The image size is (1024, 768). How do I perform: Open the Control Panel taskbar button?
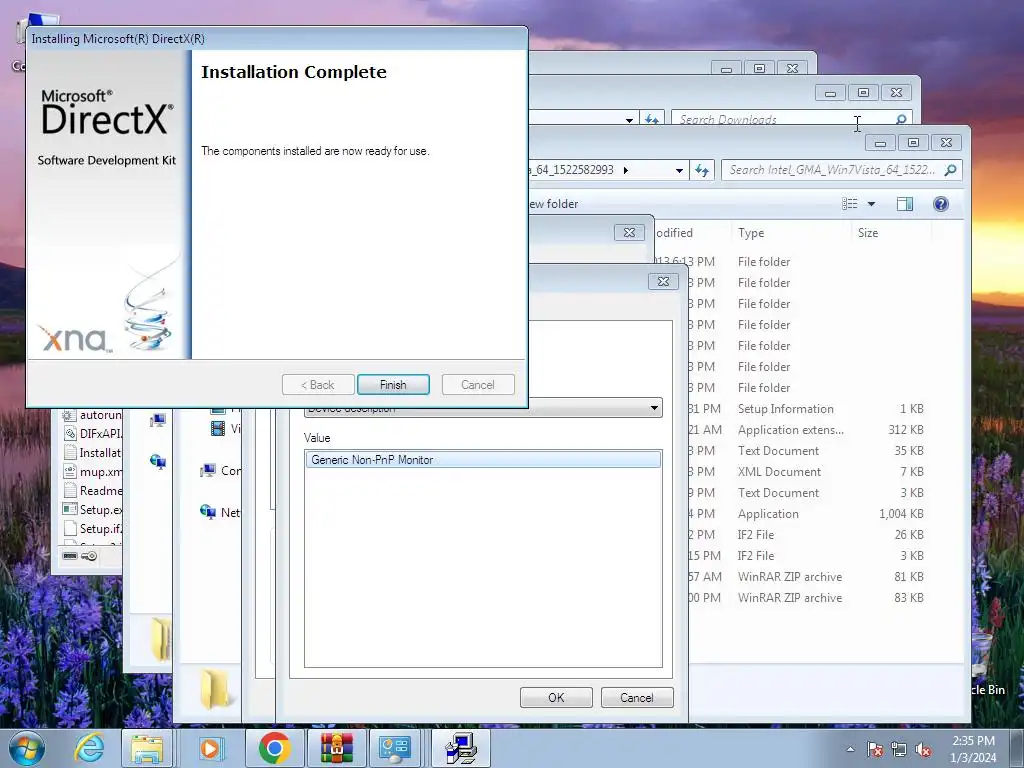tap(395, 748)
